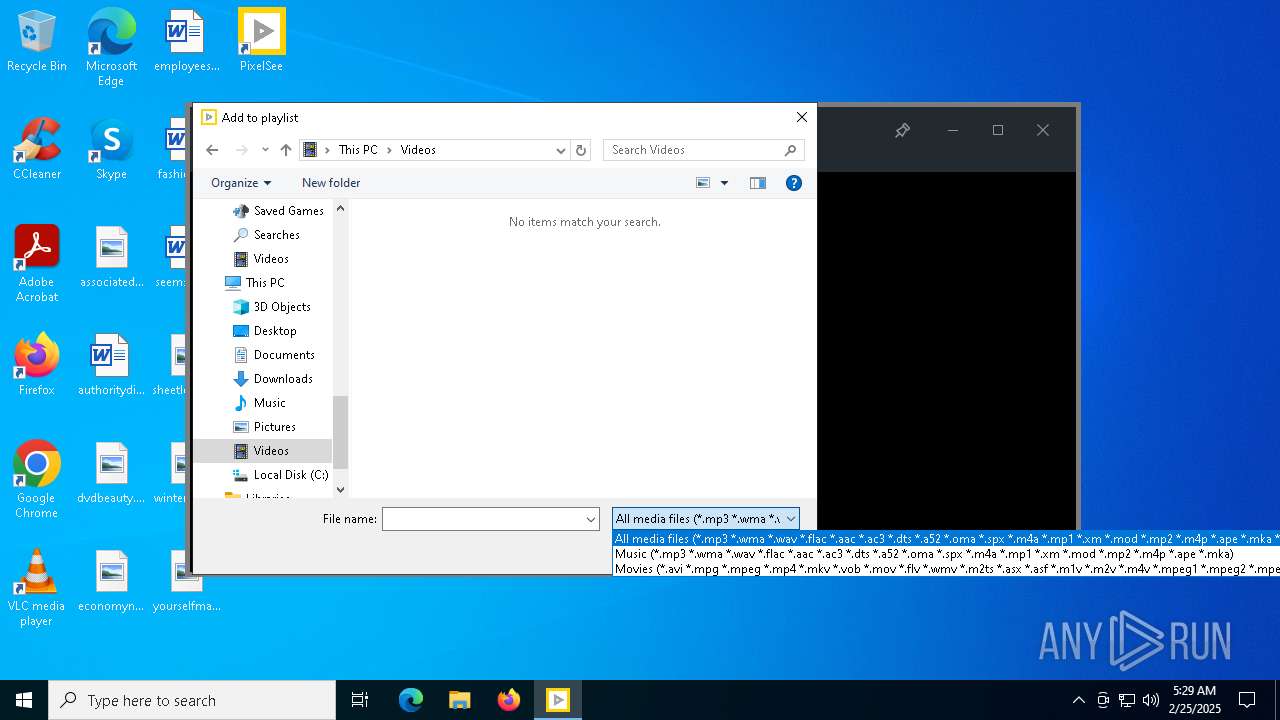Launch VLC media player from the desktop

pos(37,588)
